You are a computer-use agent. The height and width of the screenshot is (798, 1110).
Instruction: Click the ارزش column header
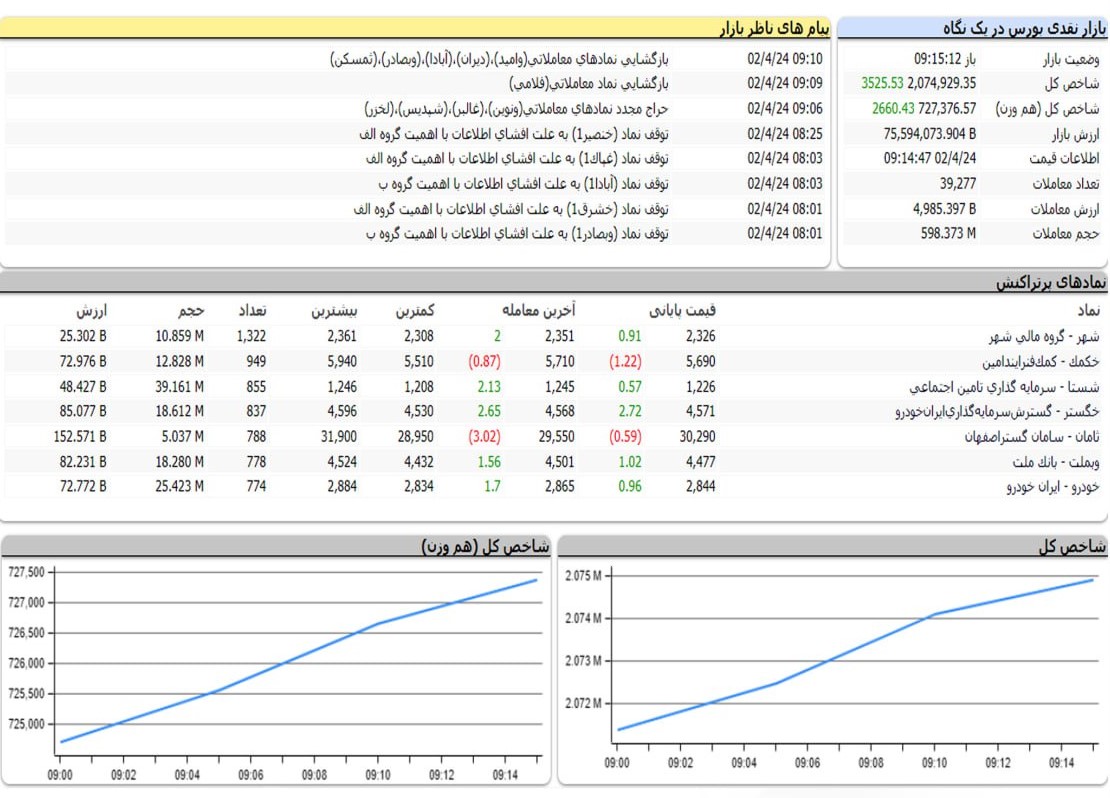[92, 310]
